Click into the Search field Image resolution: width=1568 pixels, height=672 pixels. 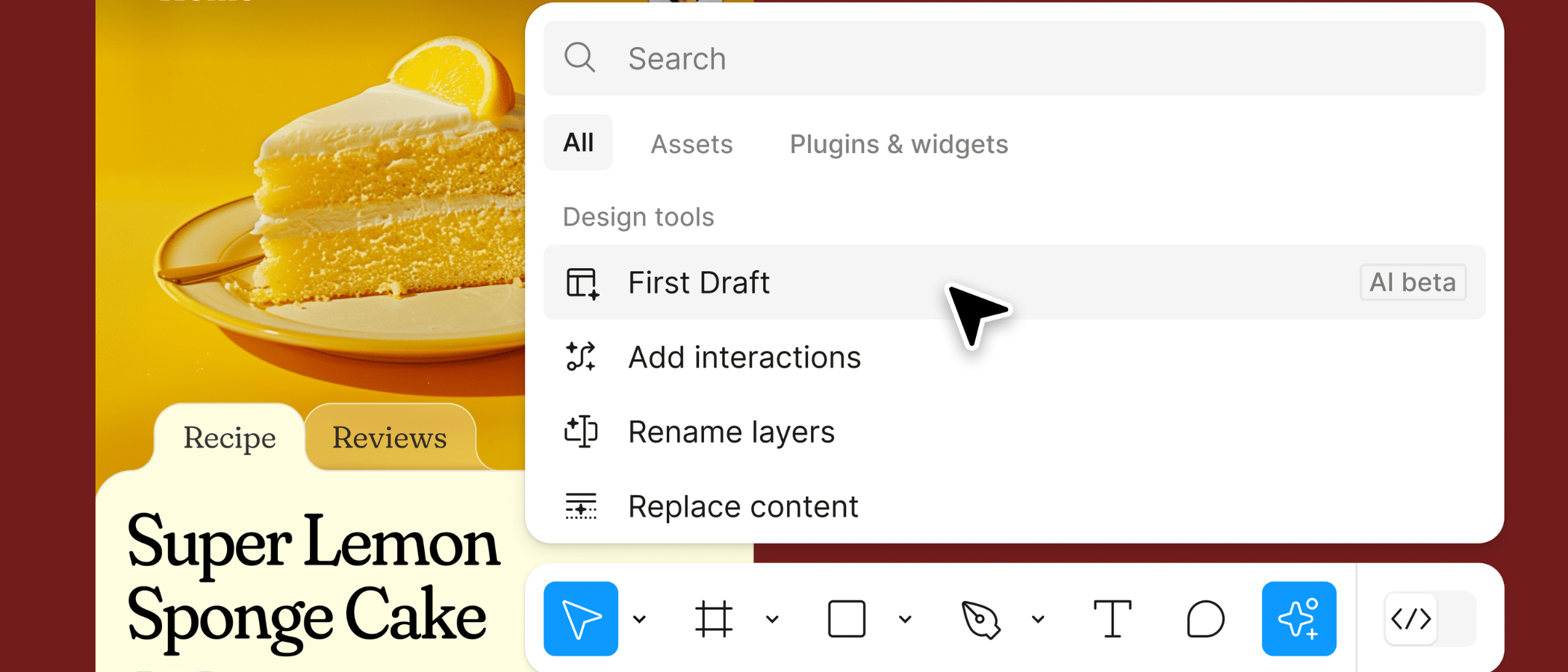[1014, 58]
